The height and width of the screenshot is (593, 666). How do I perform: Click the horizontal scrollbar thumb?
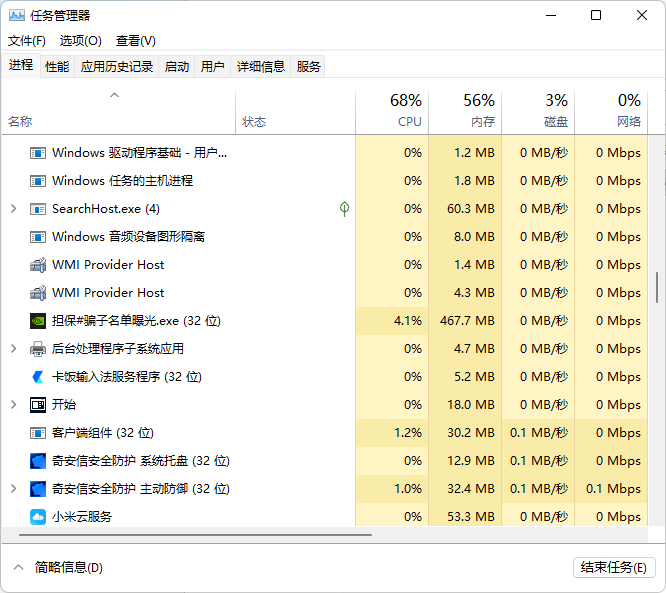click(x=195, y=535)
